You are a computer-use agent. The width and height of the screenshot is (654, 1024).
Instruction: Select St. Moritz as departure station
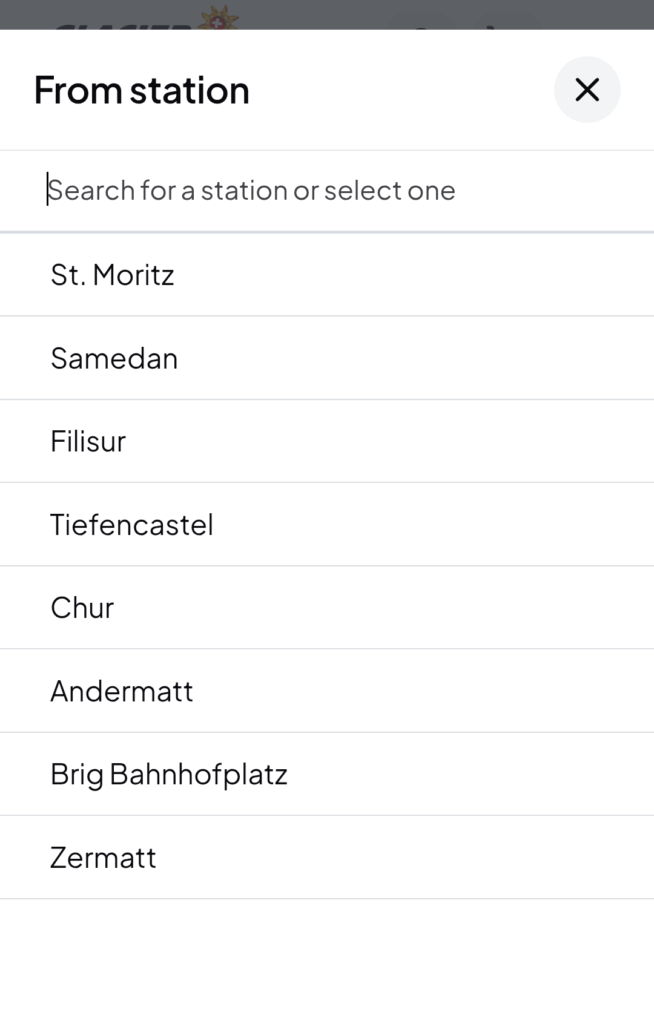tap(327, 275)
